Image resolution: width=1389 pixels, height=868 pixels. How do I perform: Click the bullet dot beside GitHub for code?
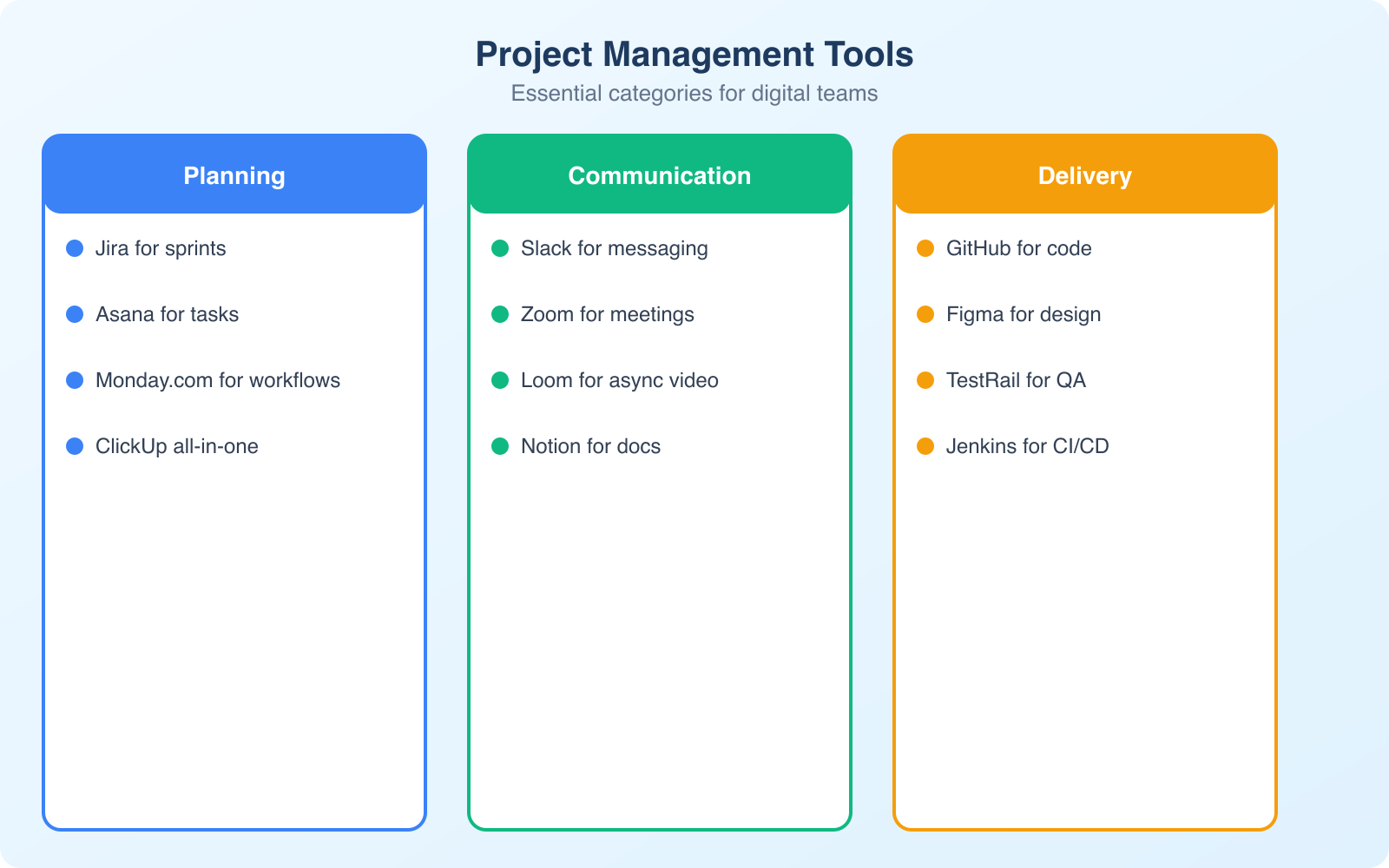point(925,248)
